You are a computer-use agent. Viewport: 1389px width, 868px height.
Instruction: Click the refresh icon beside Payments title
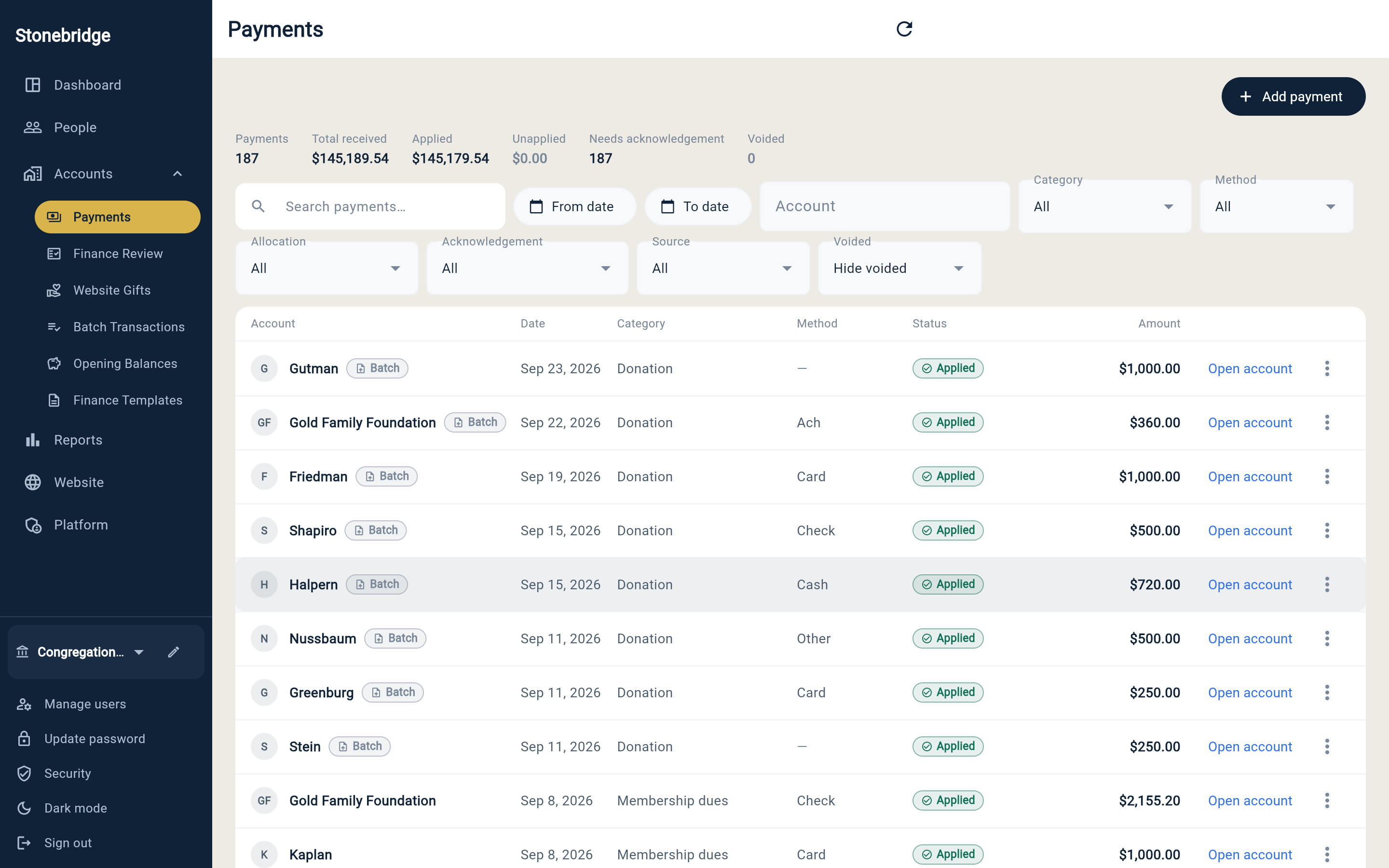pos(904,29)
